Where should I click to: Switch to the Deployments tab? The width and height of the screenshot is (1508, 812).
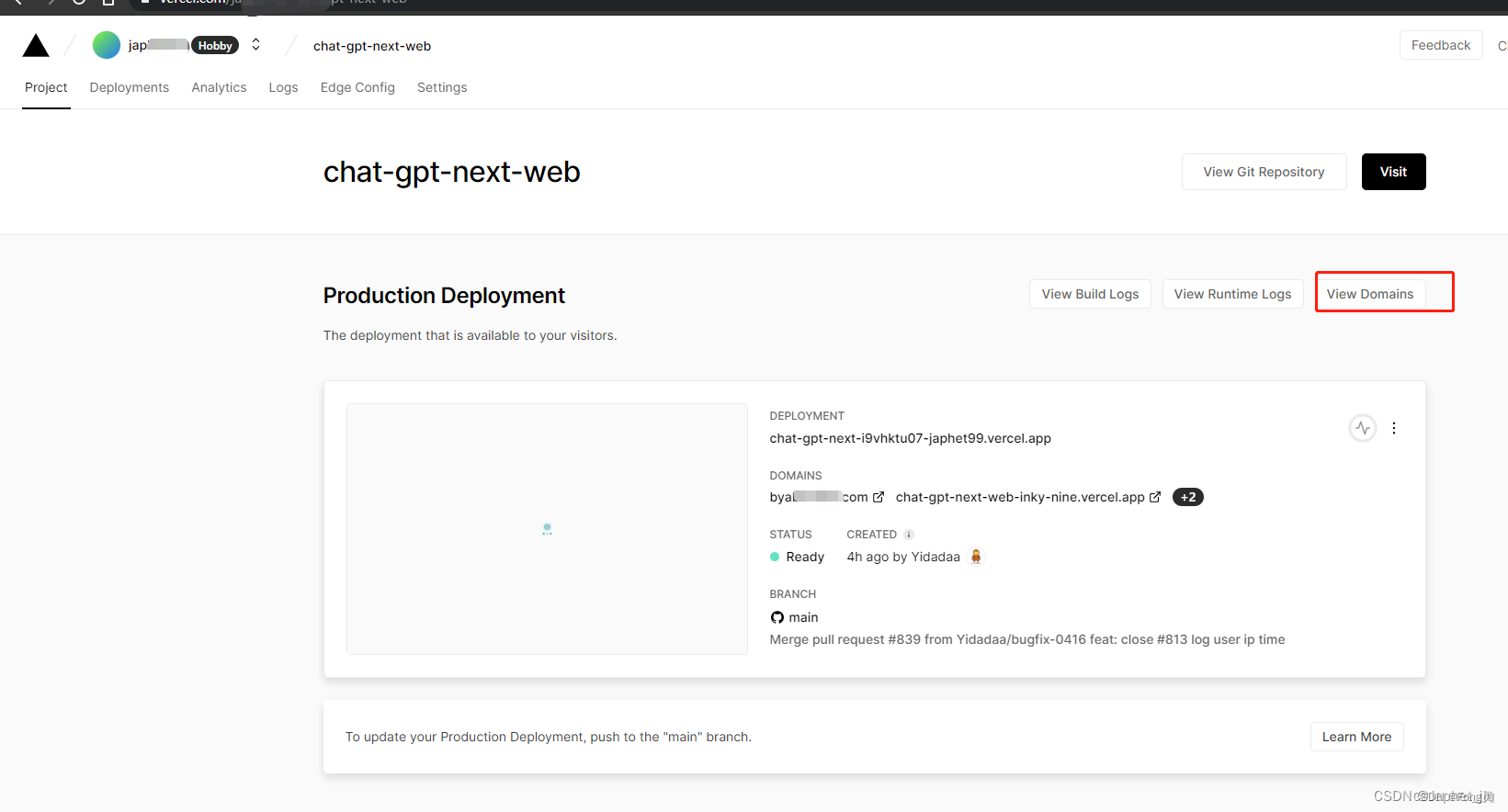click(x=130, y=87)
